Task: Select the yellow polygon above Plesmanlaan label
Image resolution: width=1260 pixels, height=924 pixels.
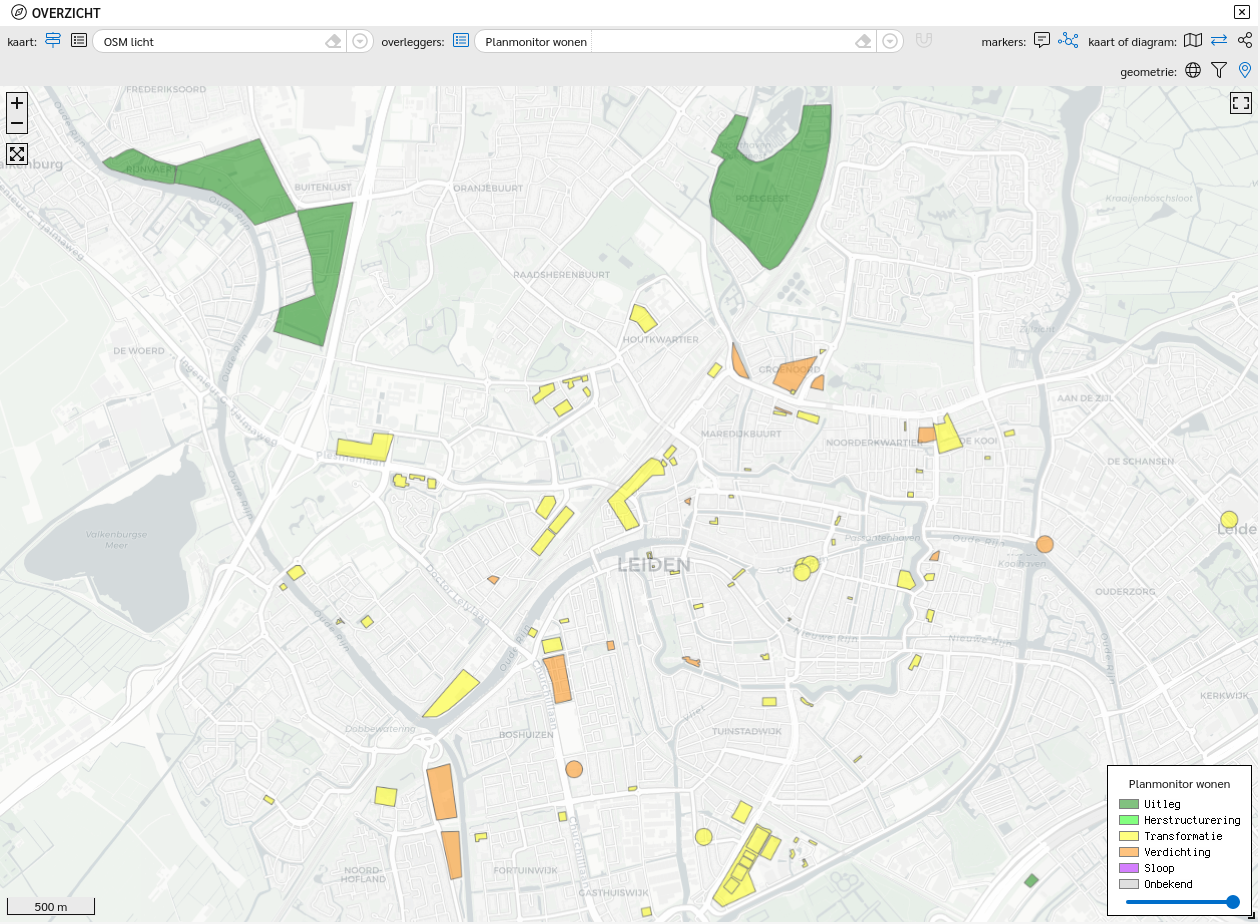Action: [365, 447]
